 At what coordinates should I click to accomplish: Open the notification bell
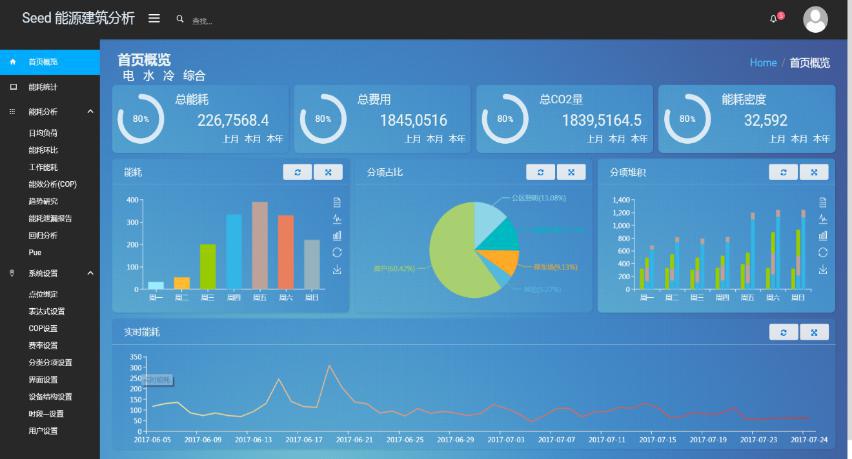coord(773,19)
